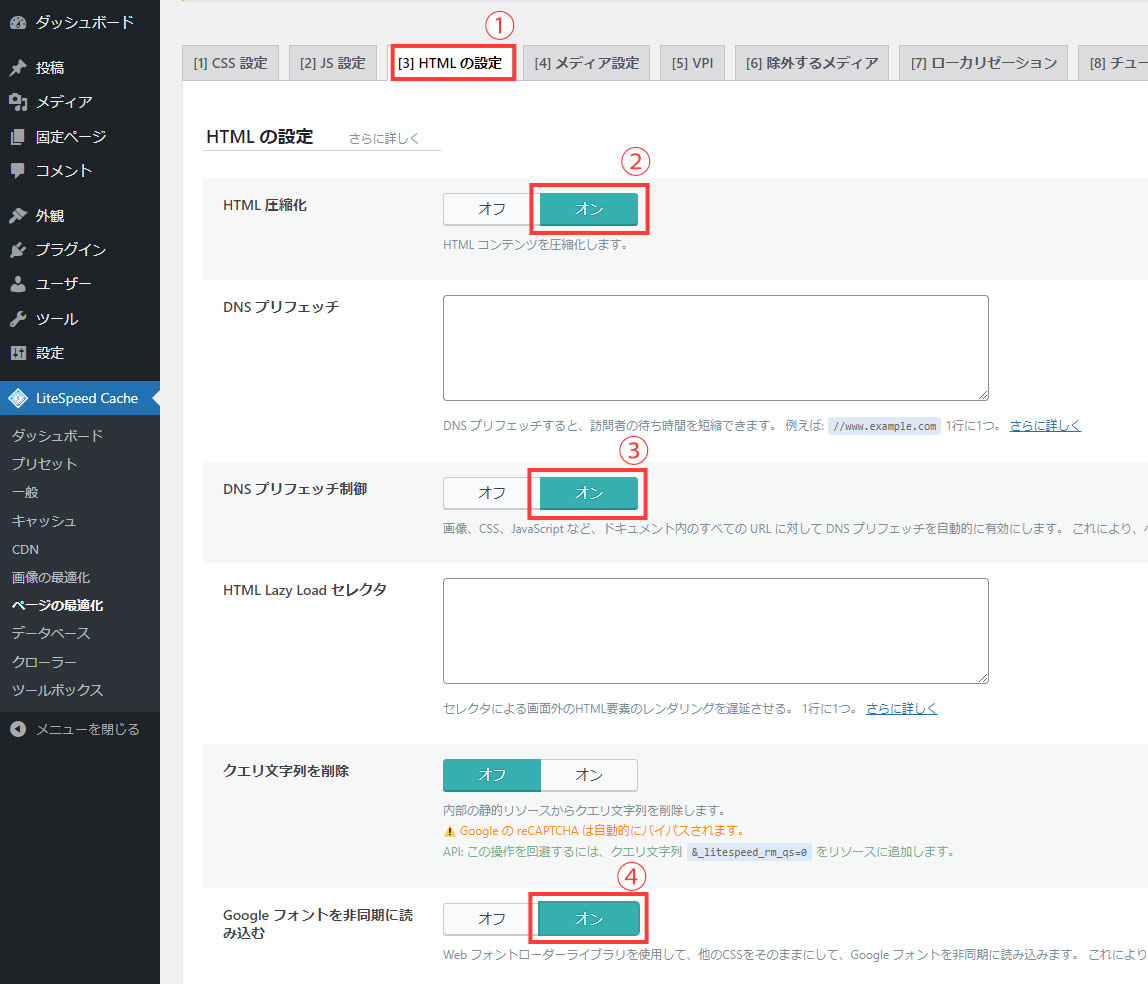Open the データベース submenu item
Viewport: 1148px width, 984px height.
[80, 633]
